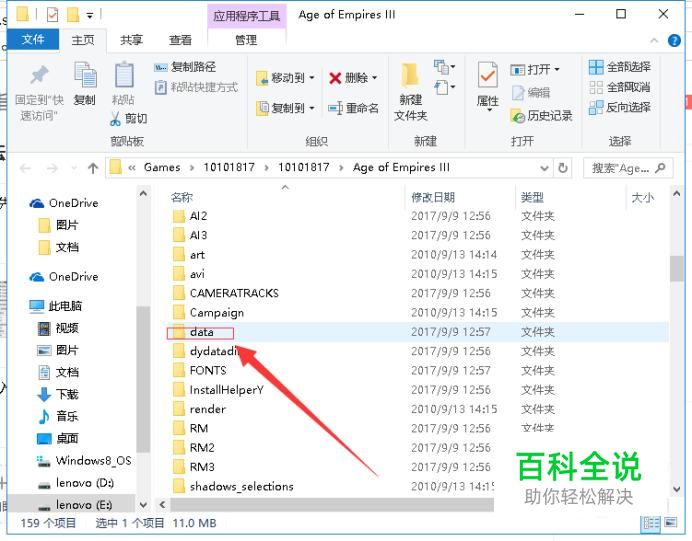Open lenovo (D:) drive in navigation pane

(75, 483)
